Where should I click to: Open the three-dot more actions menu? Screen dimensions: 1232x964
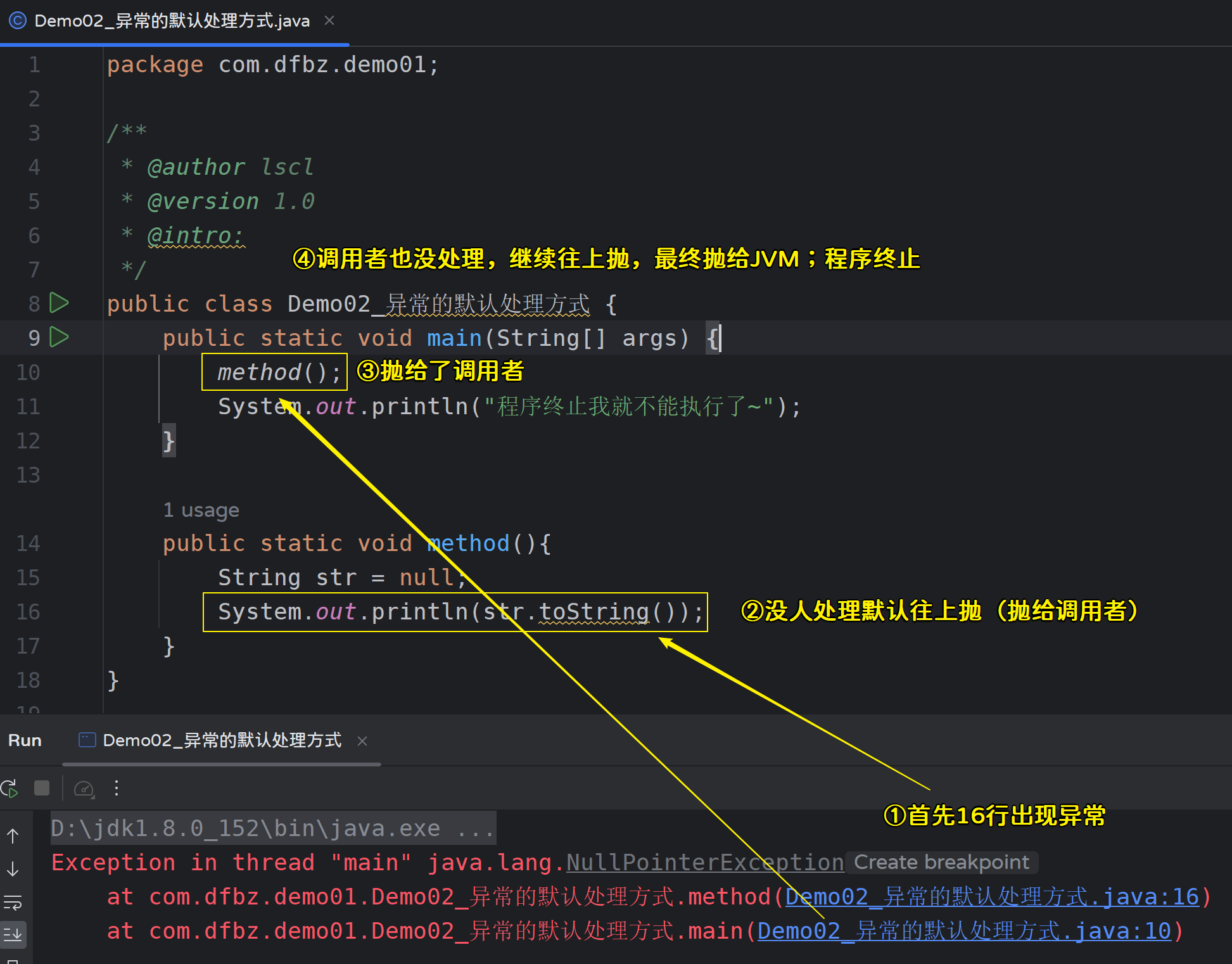tap(117, 788)
